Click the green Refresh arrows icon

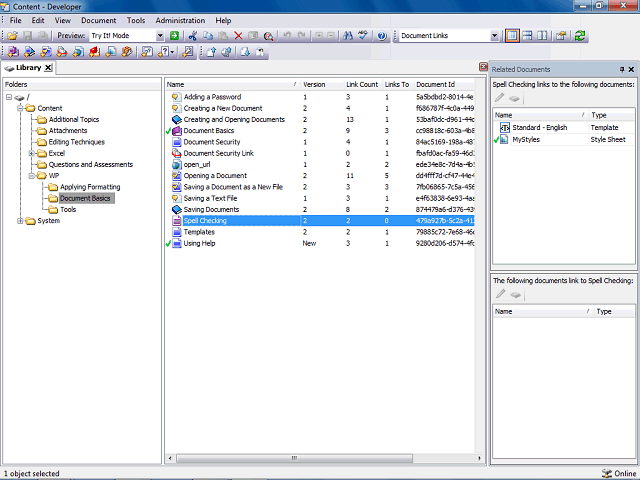click(580, 36)
